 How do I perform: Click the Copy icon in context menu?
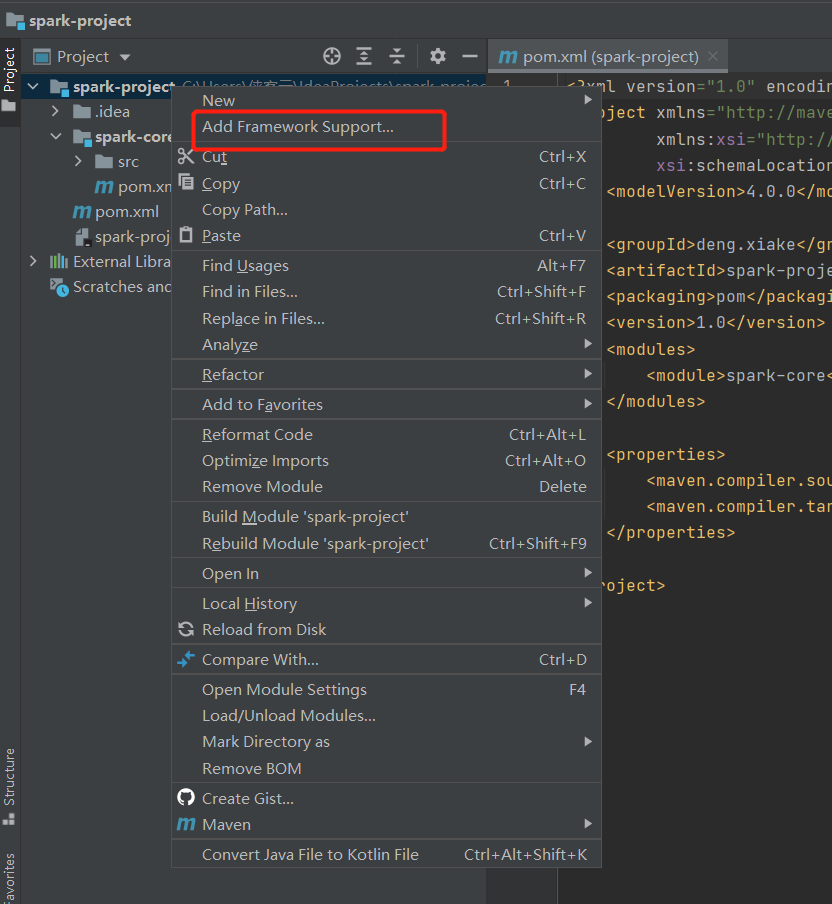tap(186, 182)
